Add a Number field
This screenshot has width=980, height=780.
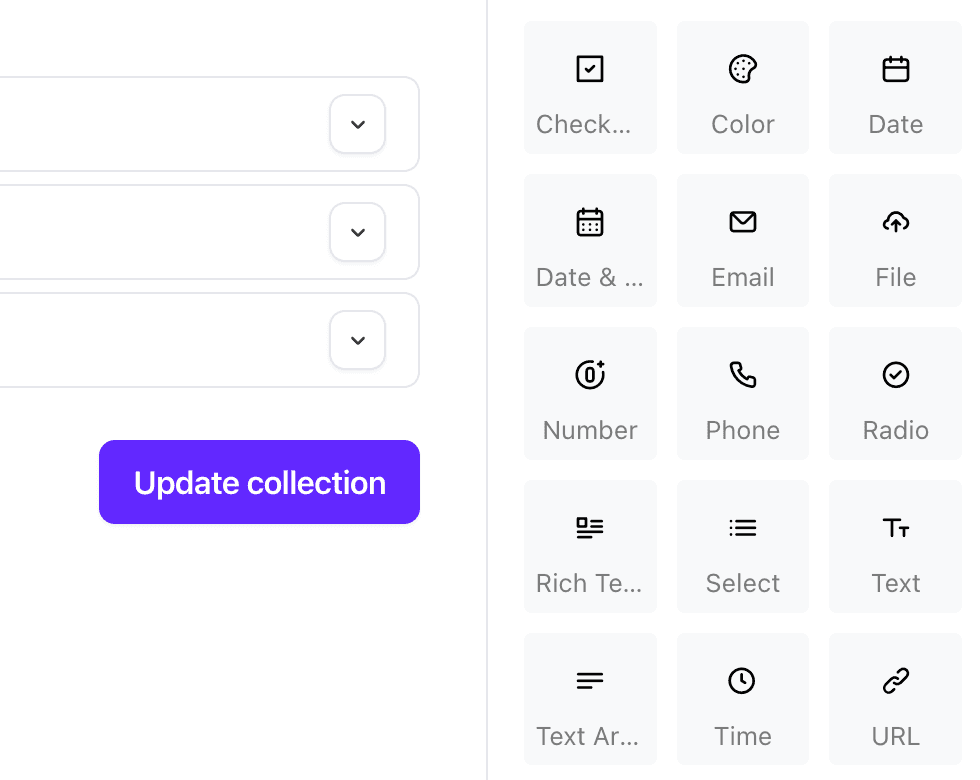point(590,393)
